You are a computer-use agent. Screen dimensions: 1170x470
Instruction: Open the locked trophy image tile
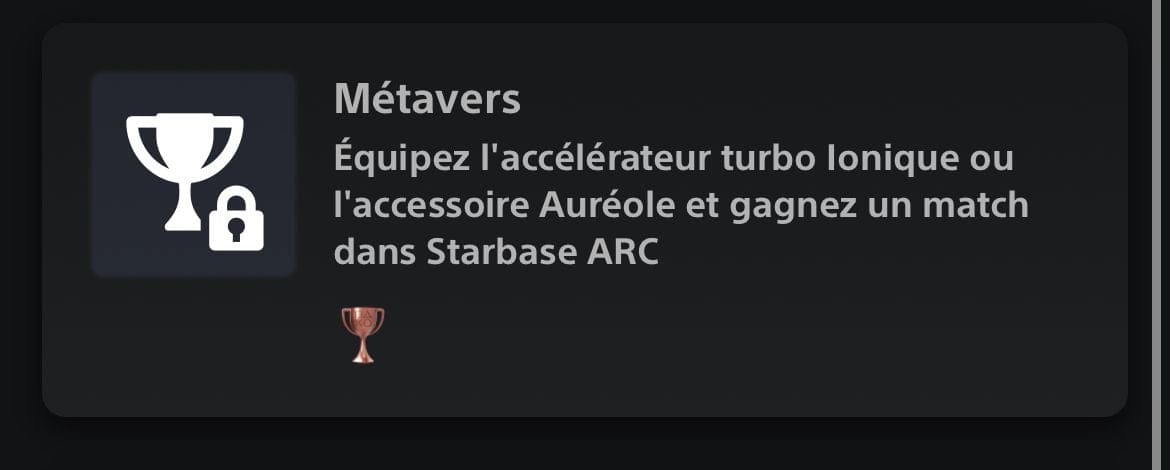click(x=193, y=175)
